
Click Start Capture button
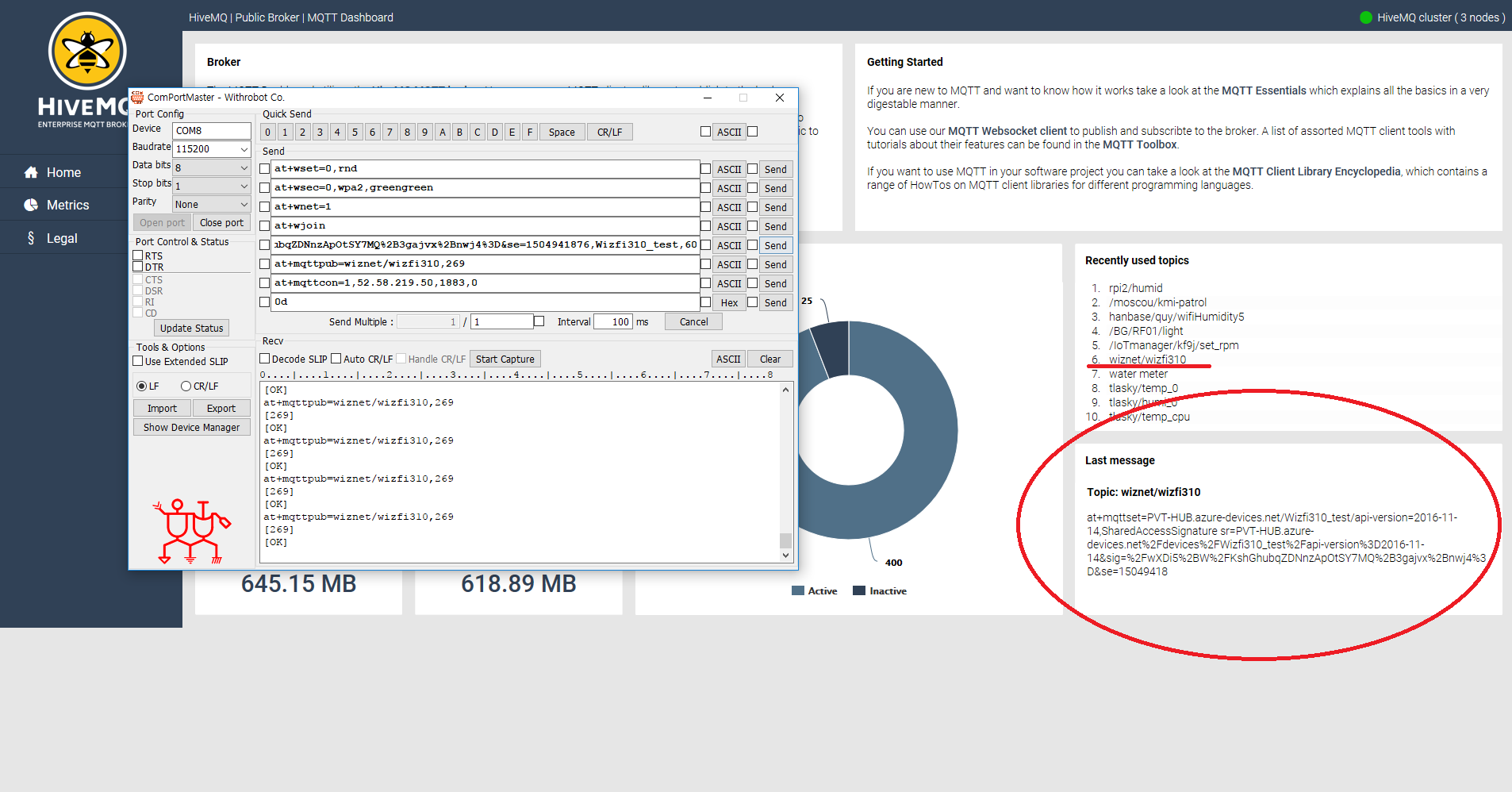[x=505, y=359]
